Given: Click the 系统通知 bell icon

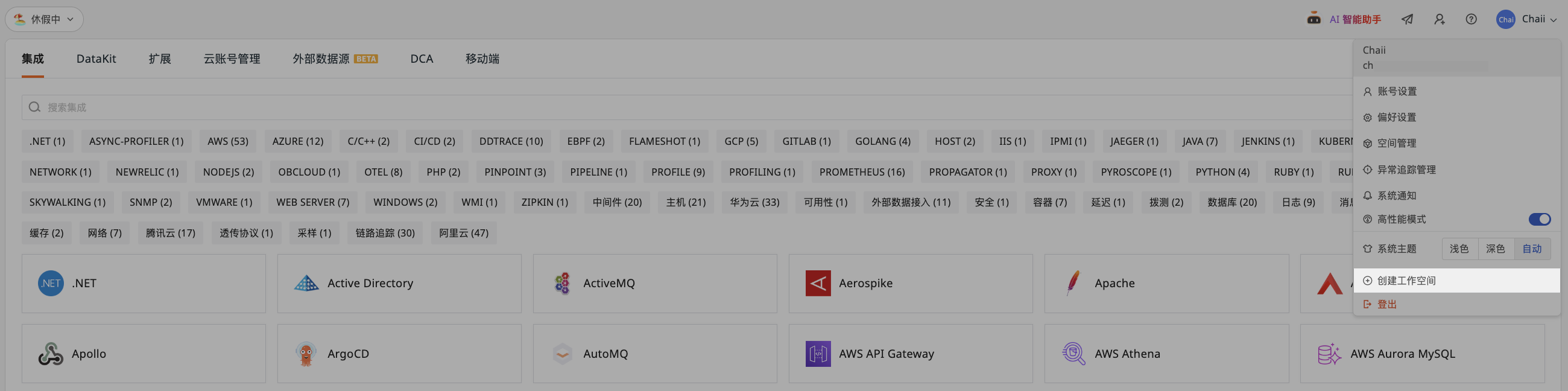Looking at the screenshot, I should (1367, 195).
